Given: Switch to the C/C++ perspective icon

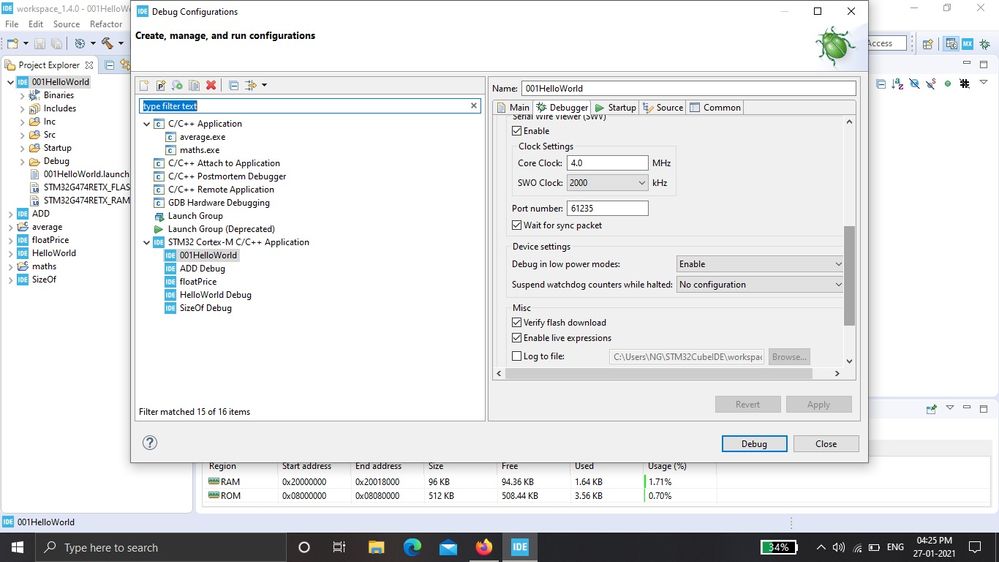Looking at the screenshot, I should coord(951,43).
